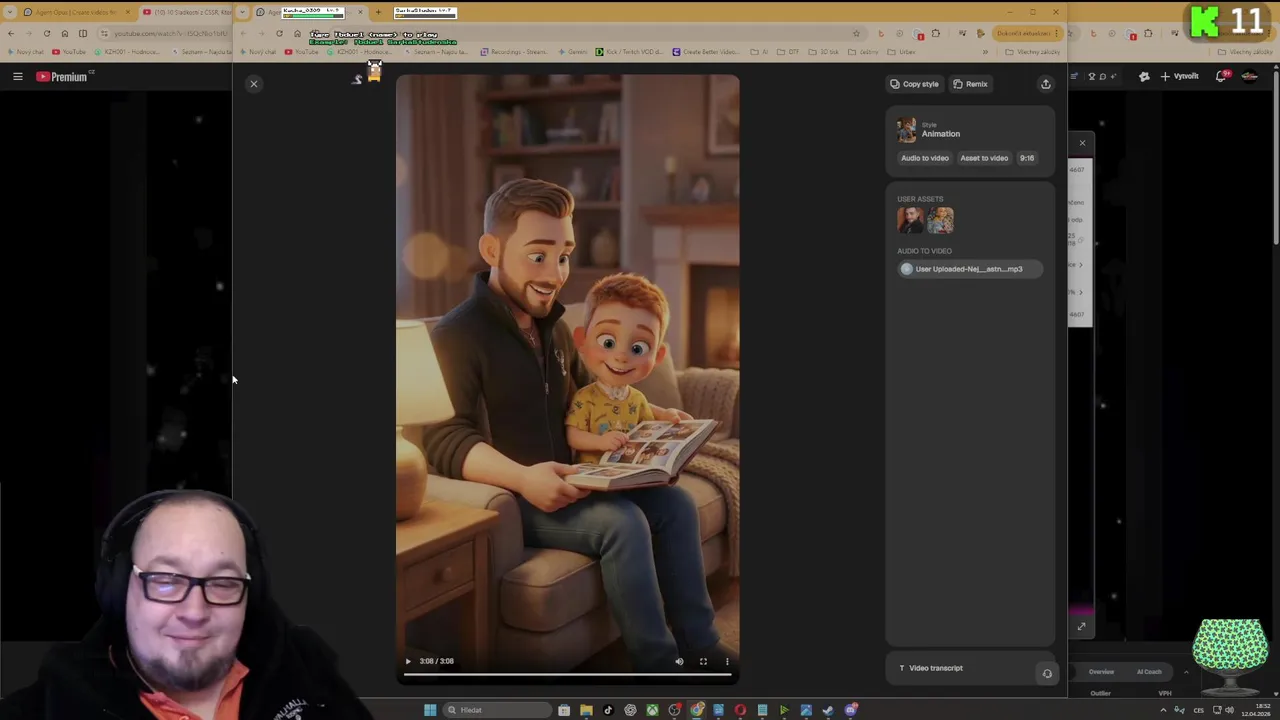
Task: Go back in the YouTube browser window
Action: (x=11, y=34)
